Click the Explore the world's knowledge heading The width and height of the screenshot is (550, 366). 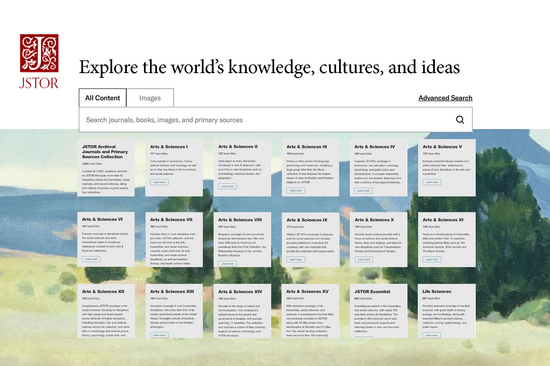click(269, 67)
